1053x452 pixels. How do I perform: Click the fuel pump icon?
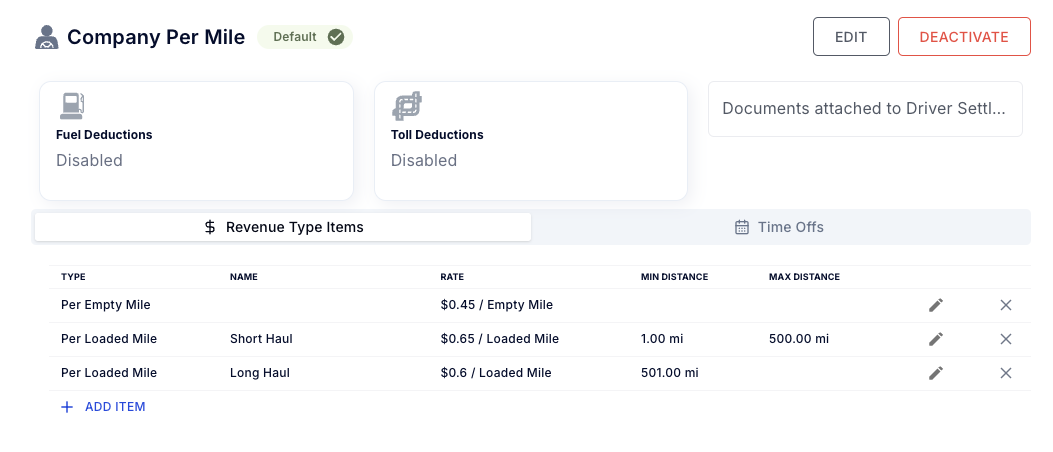pos(72,106)
